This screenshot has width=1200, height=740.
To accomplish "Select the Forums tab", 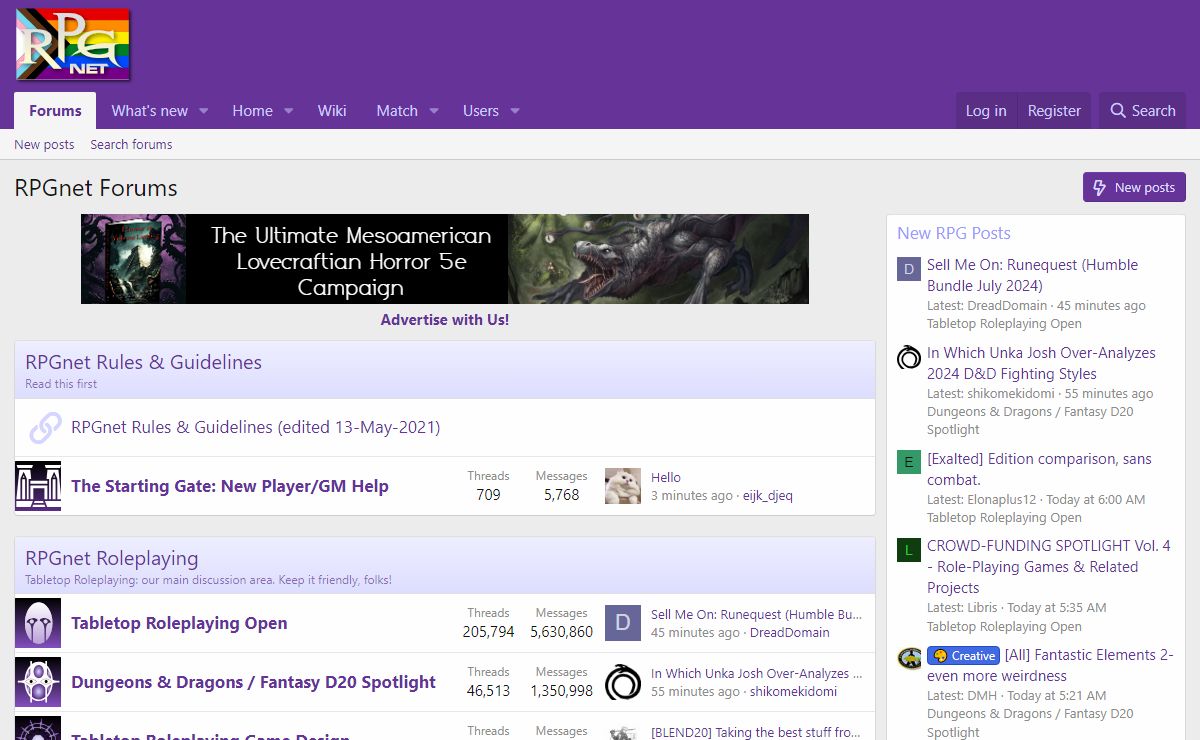I will [x=55, y=111].
